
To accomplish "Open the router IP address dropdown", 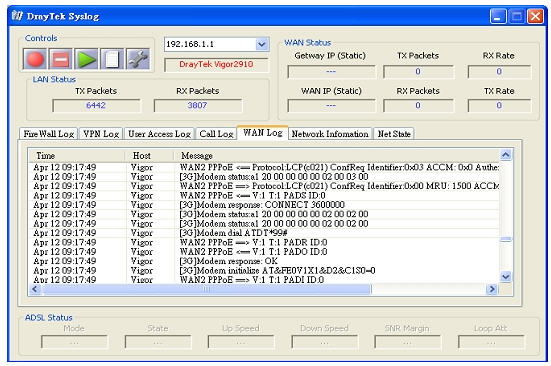I will click(x=261, y=44).
